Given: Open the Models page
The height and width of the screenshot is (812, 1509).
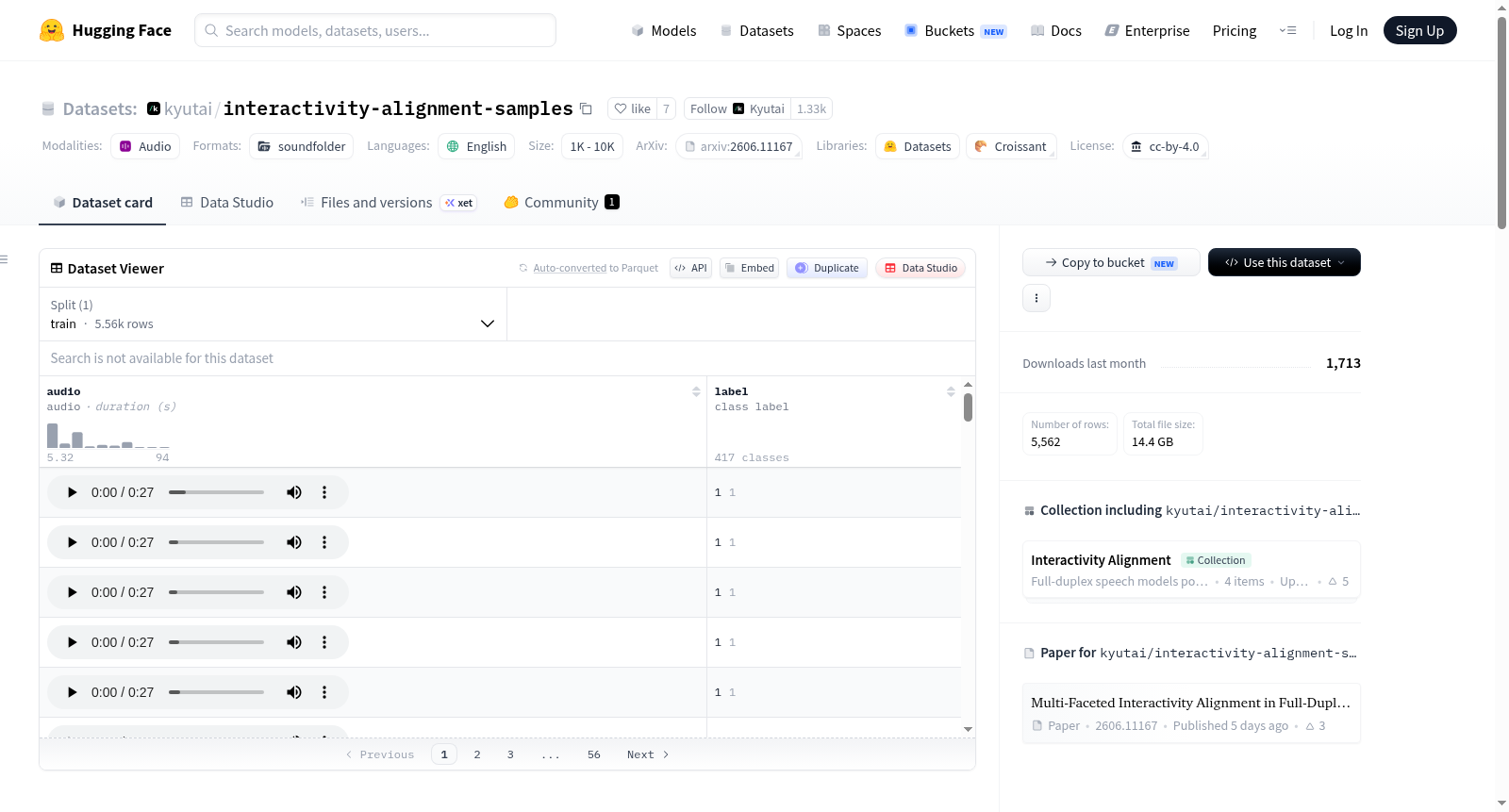Looking at the screenshot, I should (x=664, y=31).
